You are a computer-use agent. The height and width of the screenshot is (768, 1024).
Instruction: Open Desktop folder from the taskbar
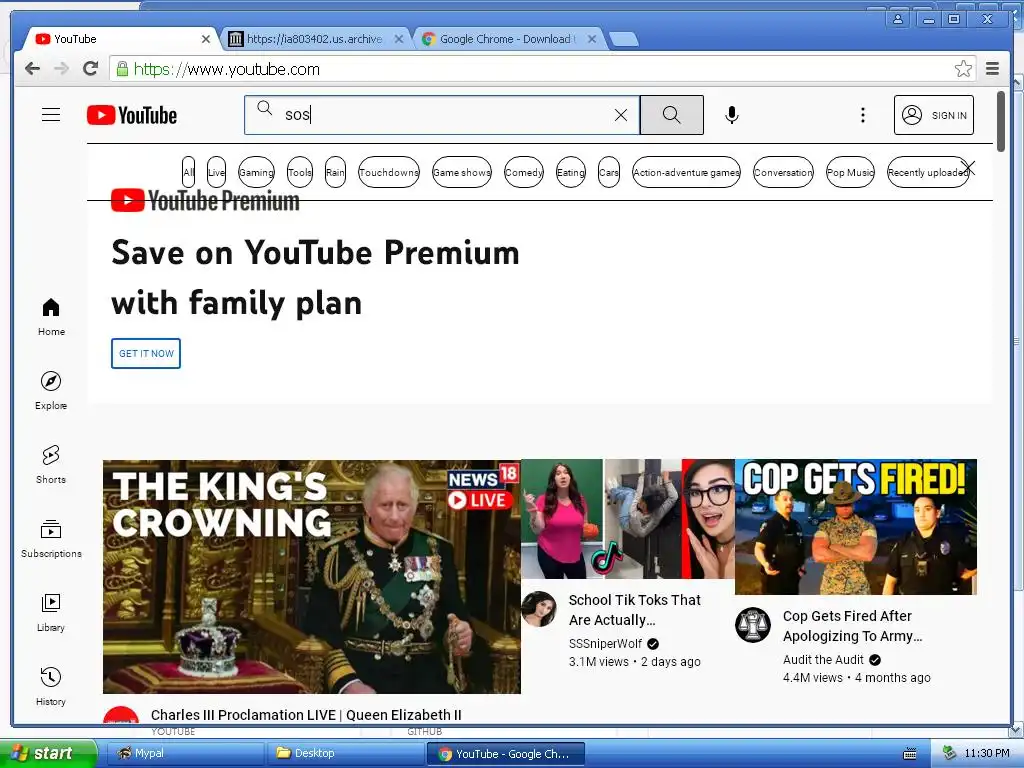pos(345,753)
